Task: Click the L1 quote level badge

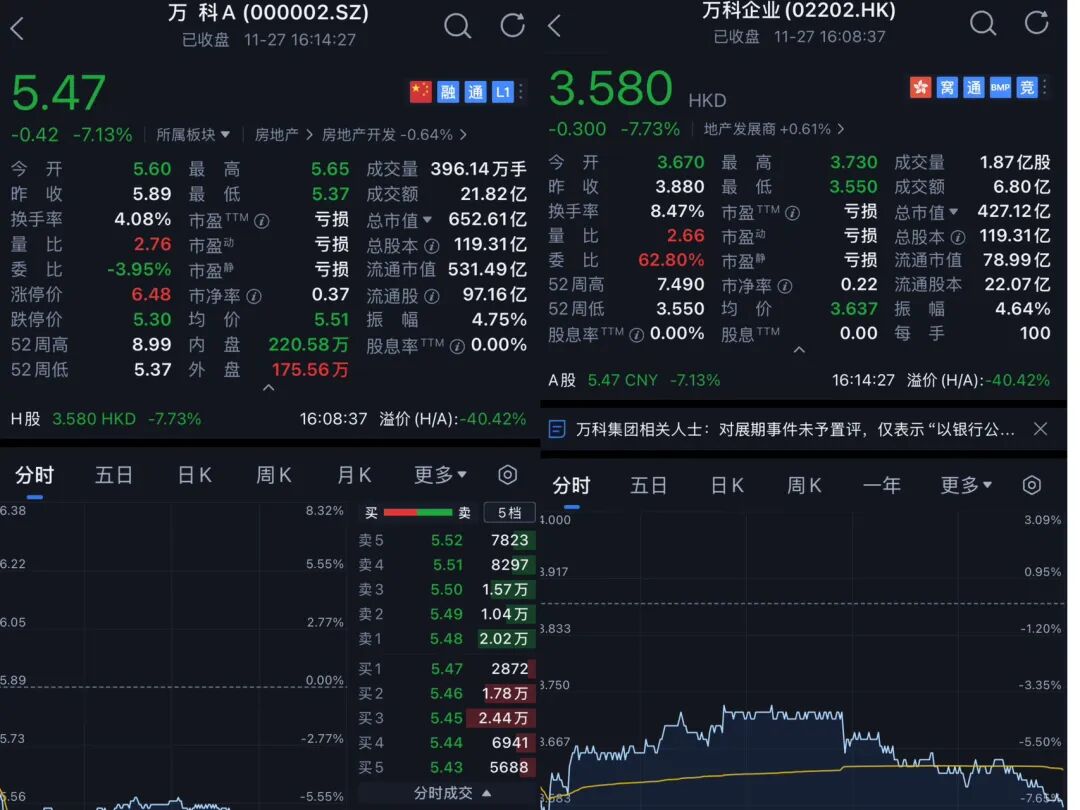Action: 501,91
